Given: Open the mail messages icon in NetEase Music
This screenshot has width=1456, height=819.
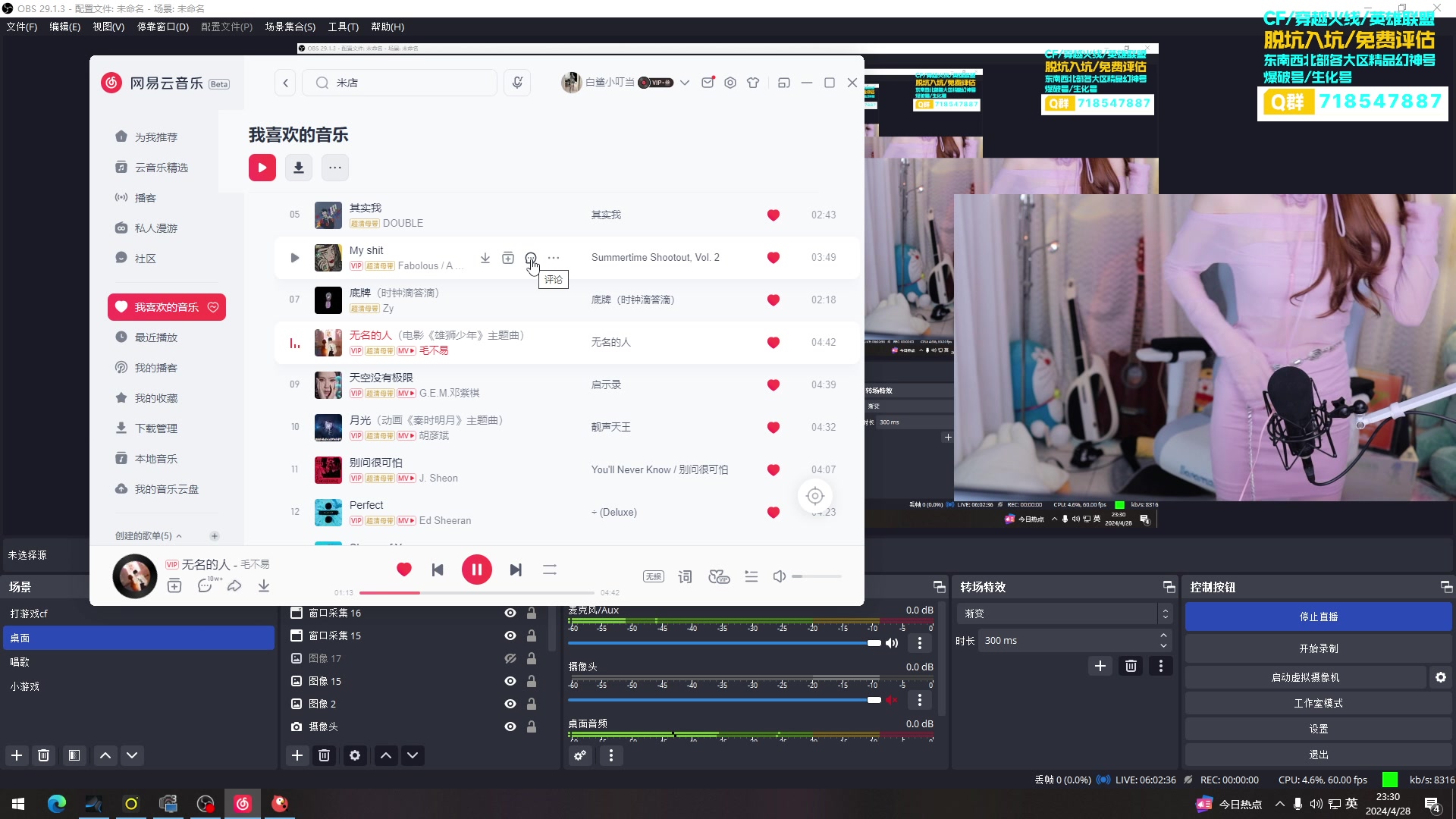Looking at the screenshot, I should tap(708, 83).
